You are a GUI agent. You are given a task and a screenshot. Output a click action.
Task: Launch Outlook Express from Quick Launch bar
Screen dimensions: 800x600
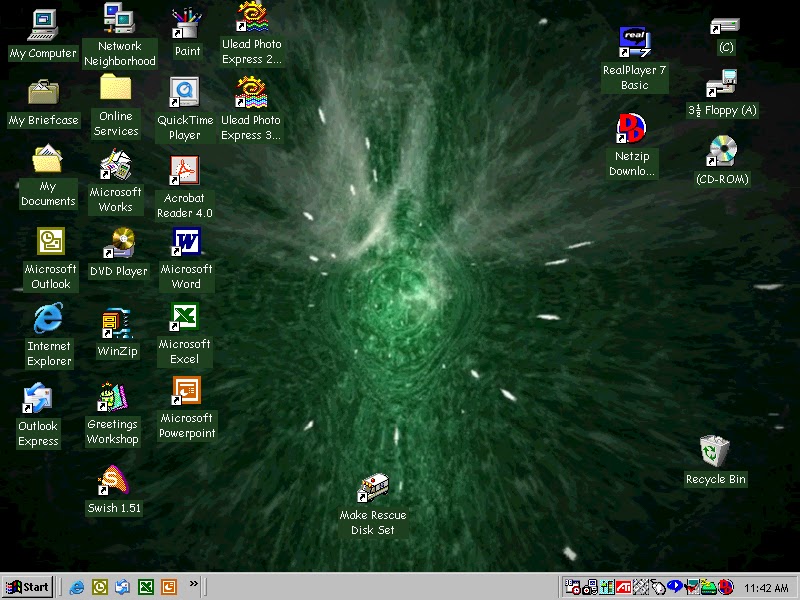[x=122, y=587]
